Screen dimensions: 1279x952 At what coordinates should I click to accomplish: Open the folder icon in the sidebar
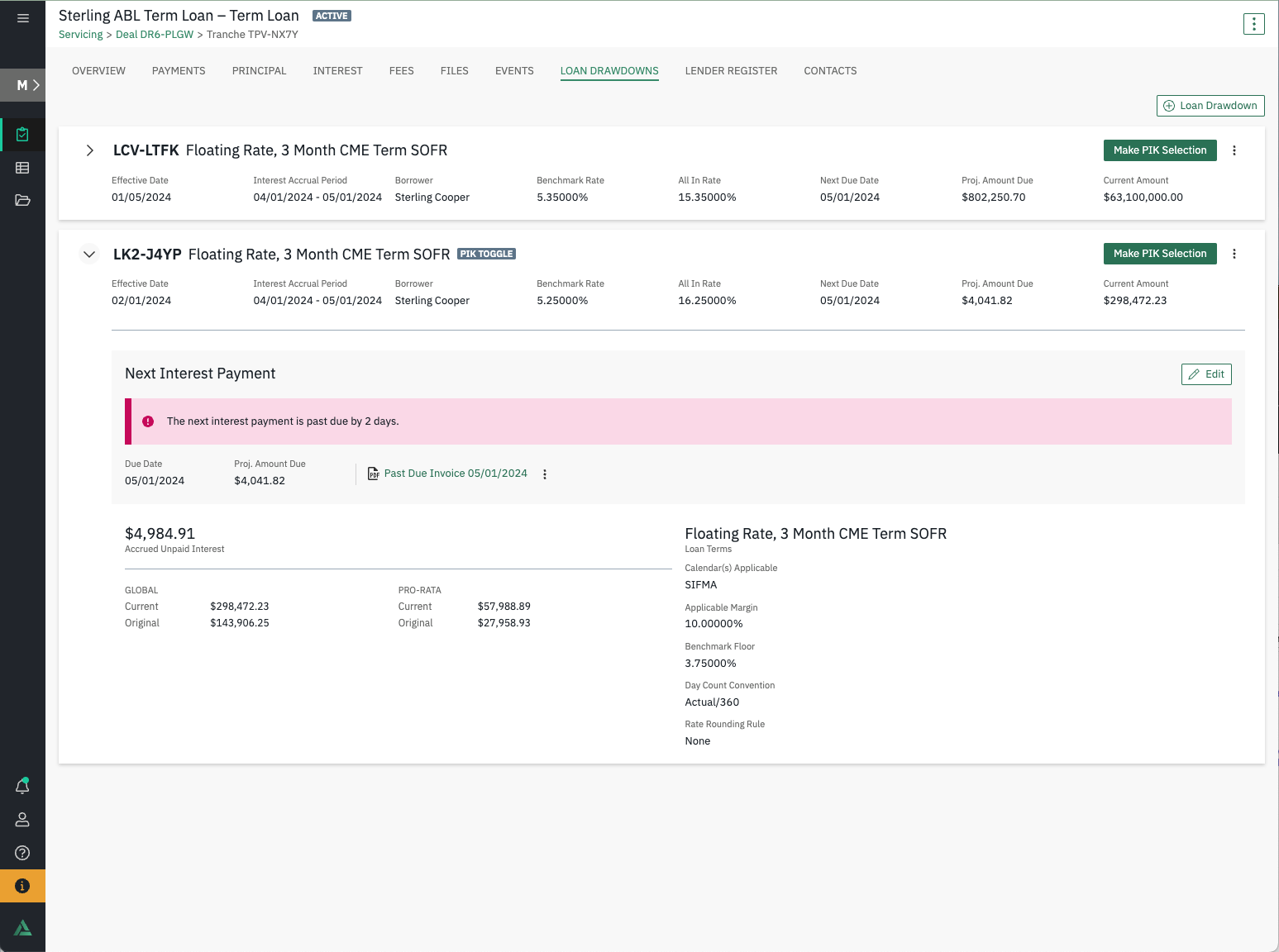coord(22,200)
